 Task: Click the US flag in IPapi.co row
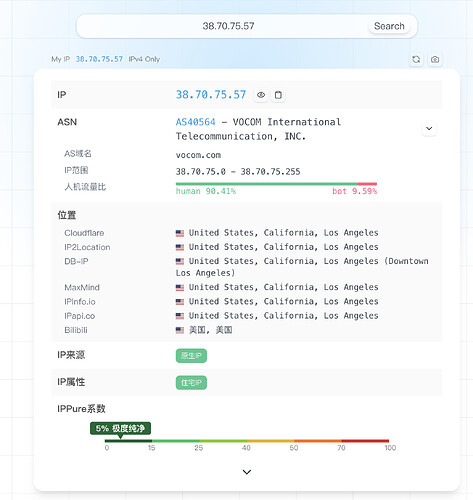180,316
